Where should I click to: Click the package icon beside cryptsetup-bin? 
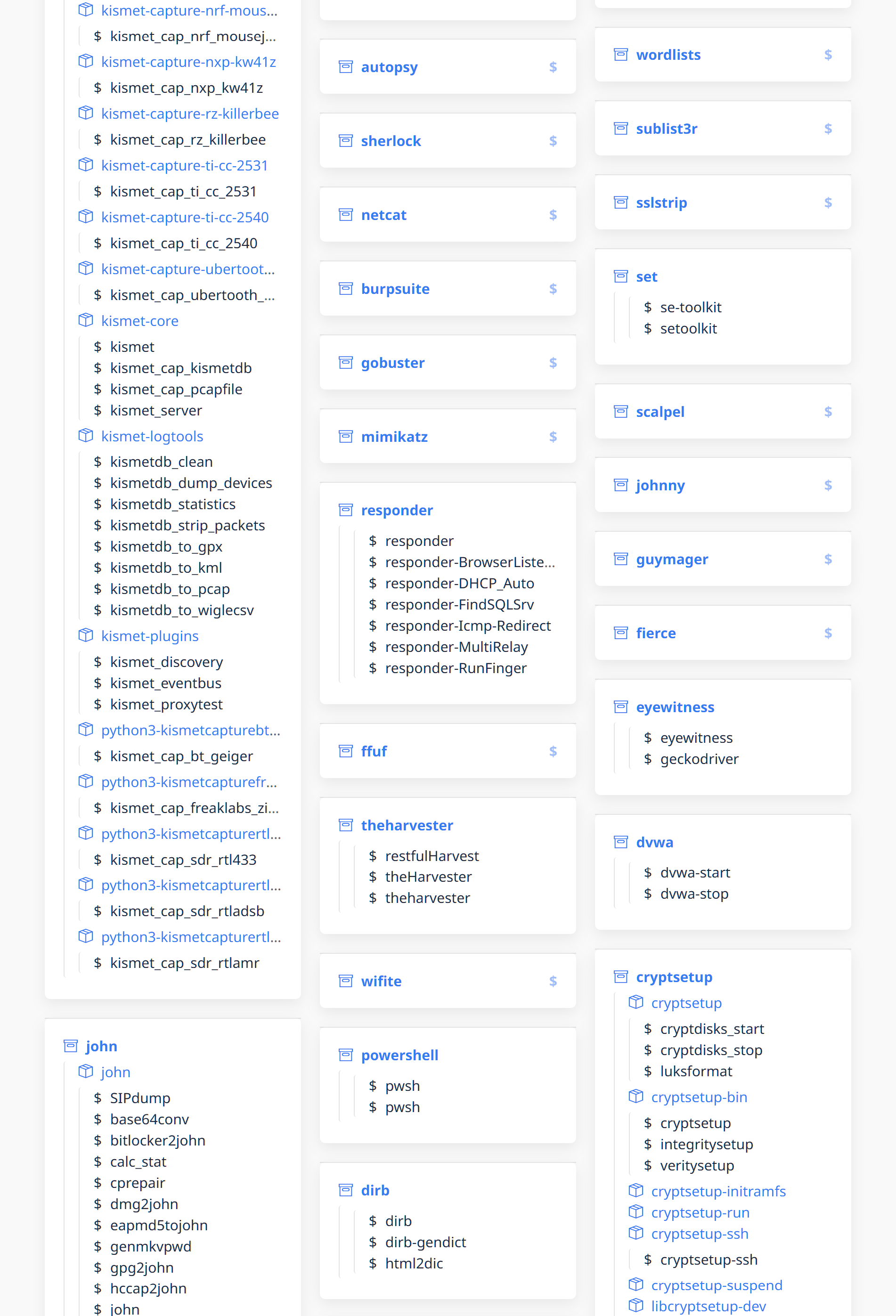pyautogui.click(x=635, y=1097)
